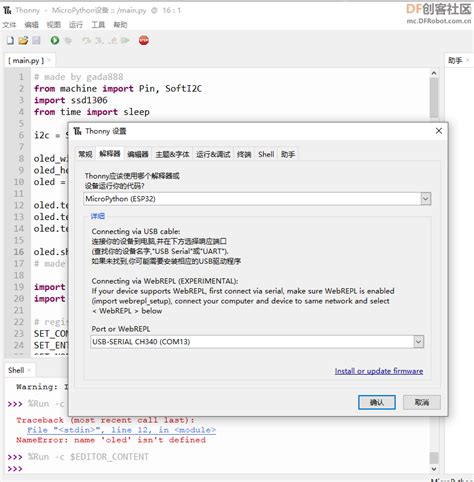Stop the backend with red STOP icon
Viewport: 474px width, 482px height.
pos(144,40)
